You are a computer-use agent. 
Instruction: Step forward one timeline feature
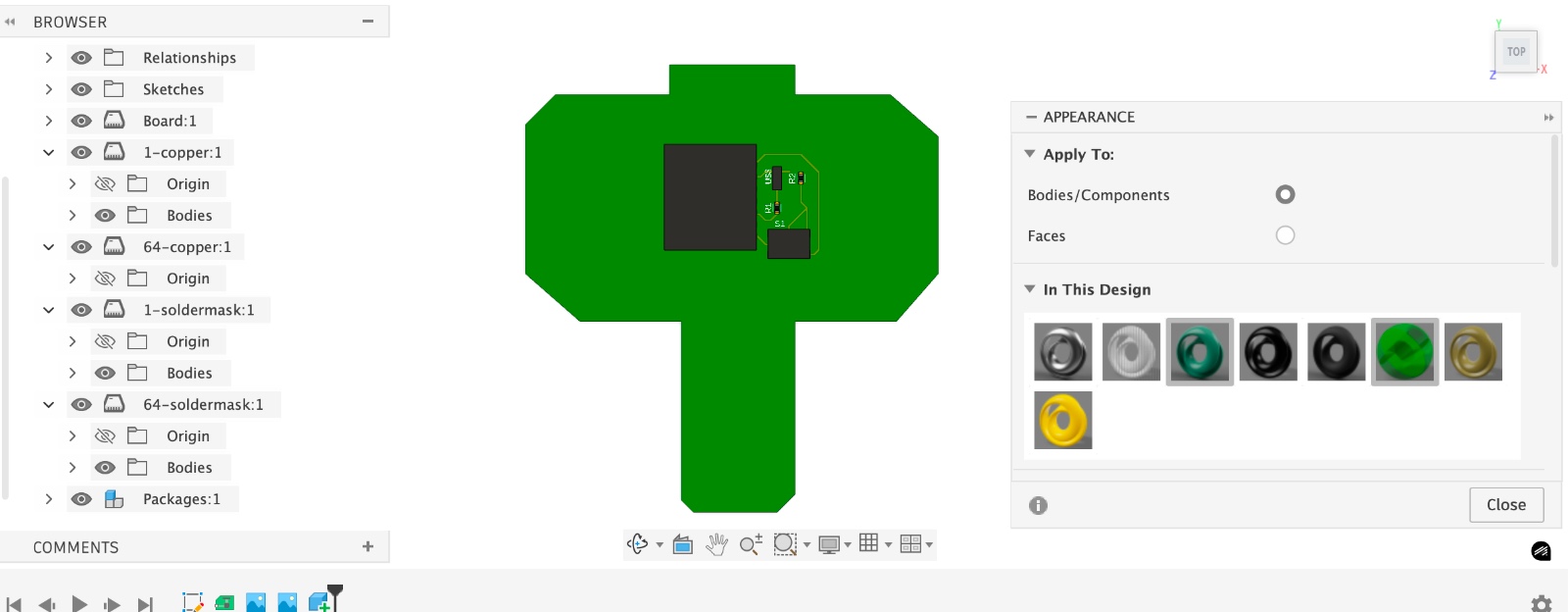coord(112,604)
